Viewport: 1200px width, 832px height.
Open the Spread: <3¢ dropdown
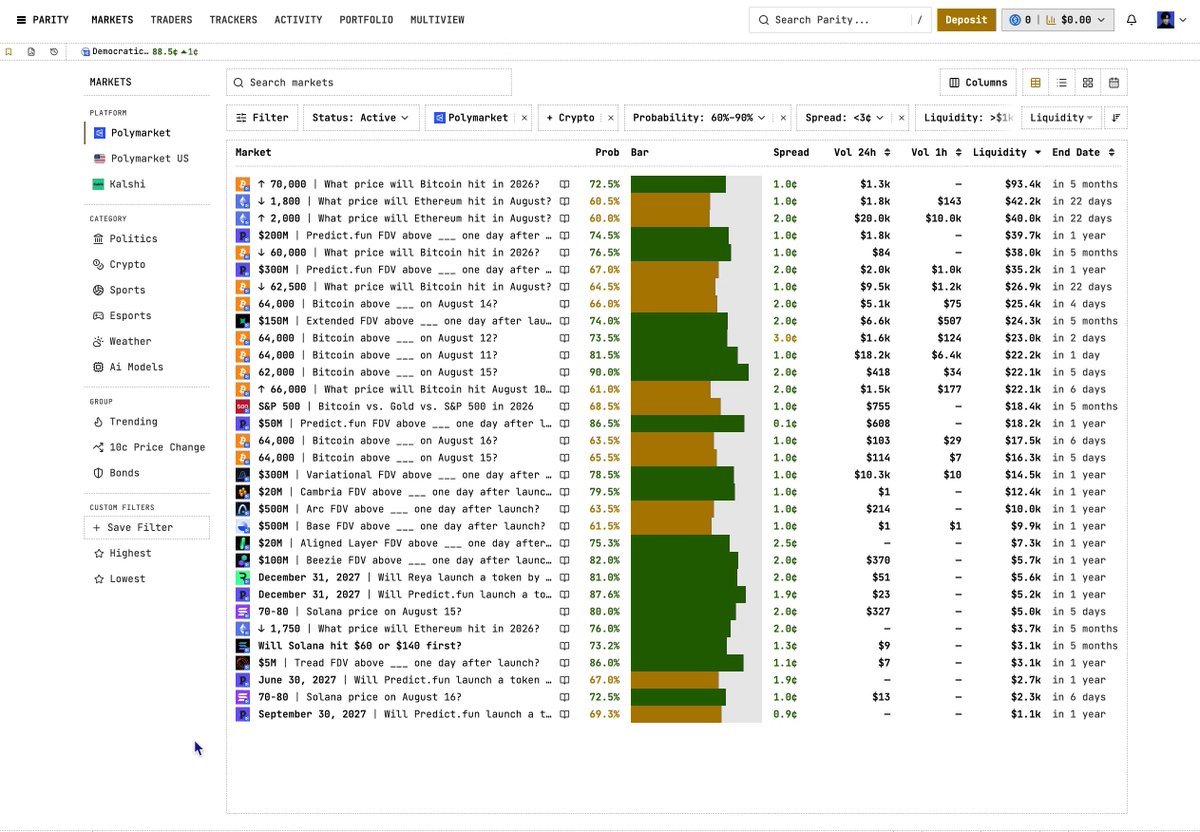pyautogui.click(x=846, y=118)
